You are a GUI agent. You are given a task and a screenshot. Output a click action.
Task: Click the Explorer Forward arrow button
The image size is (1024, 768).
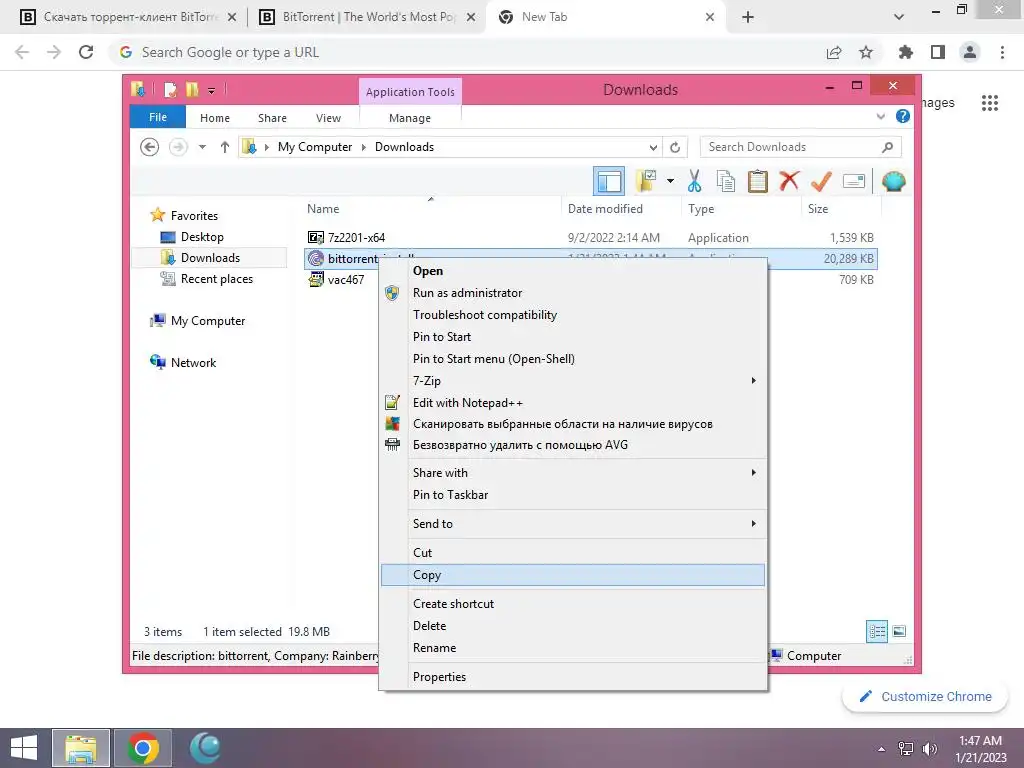click(178, 147)
